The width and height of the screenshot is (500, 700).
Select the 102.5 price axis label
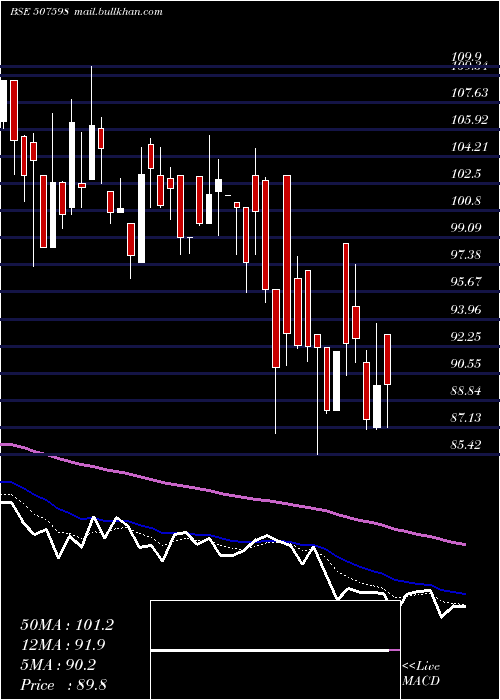pos(467,174)
